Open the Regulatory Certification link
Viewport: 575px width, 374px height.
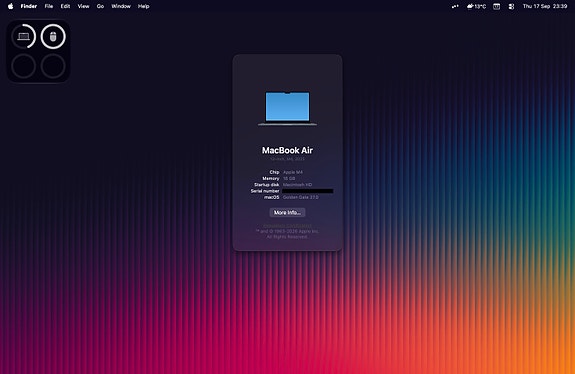coord(287,226)
